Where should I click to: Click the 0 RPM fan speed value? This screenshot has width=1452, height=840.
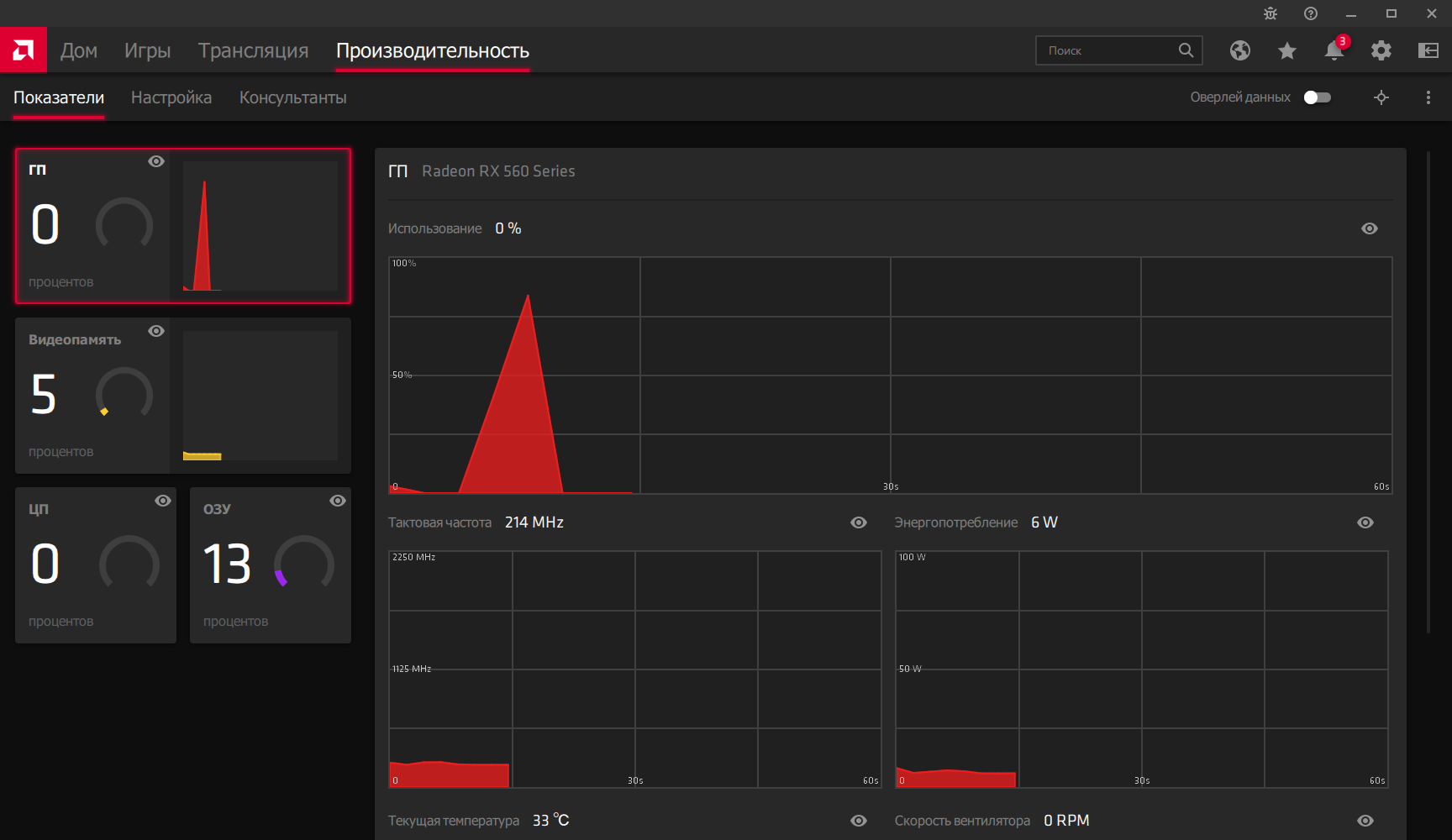click(1066, 821)
